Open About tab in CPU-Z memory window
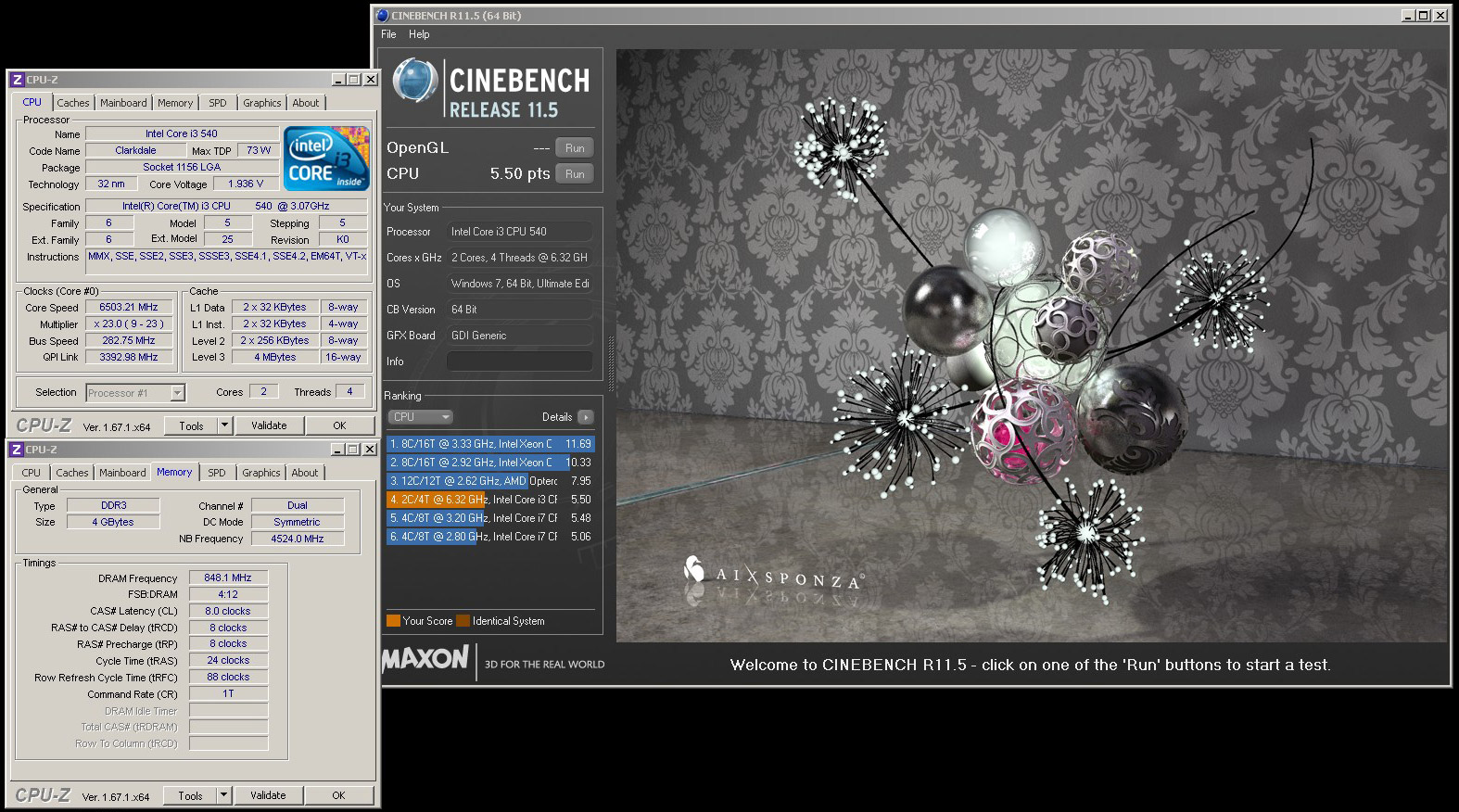 point(305,473)
